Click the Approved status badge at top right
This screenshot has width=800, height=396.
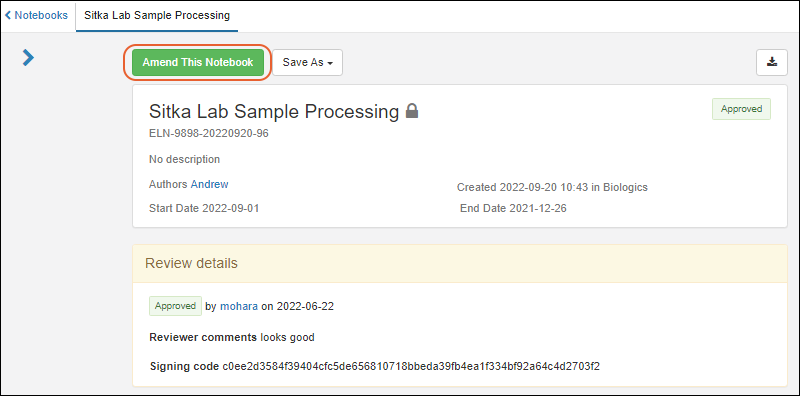pos(741,109)
